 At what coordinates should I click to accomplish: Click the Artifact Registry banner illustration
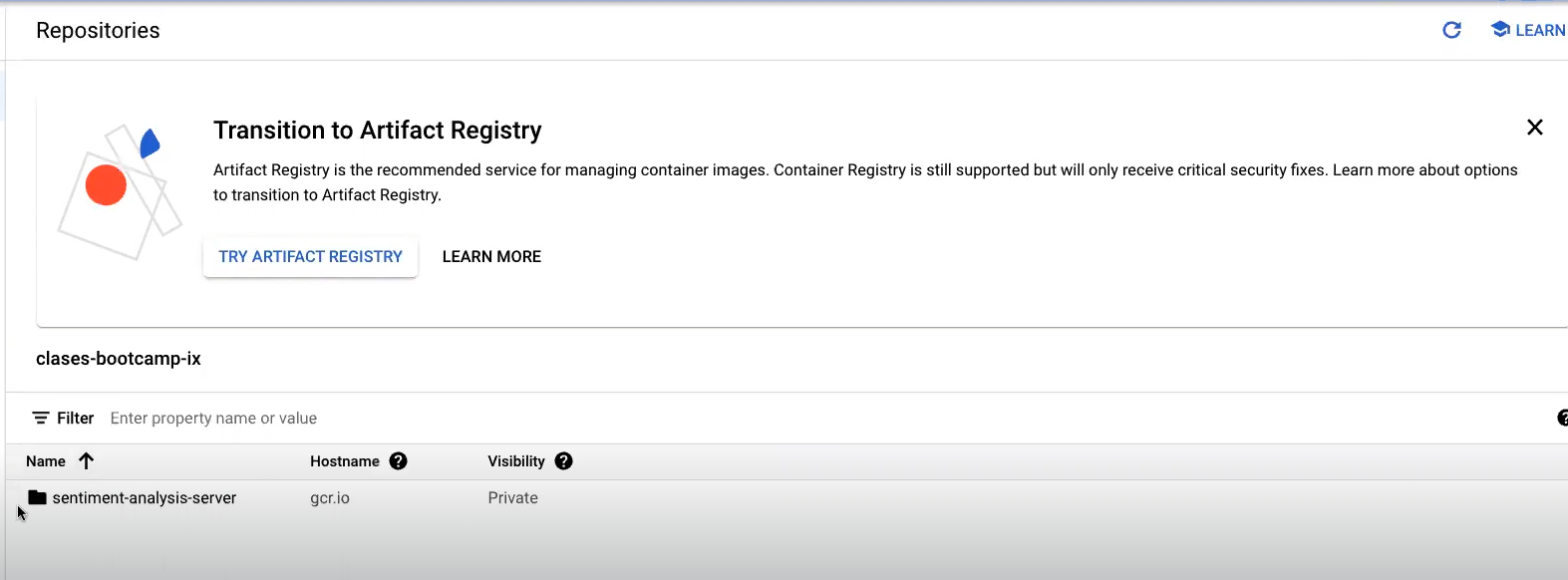click(120, 192)
